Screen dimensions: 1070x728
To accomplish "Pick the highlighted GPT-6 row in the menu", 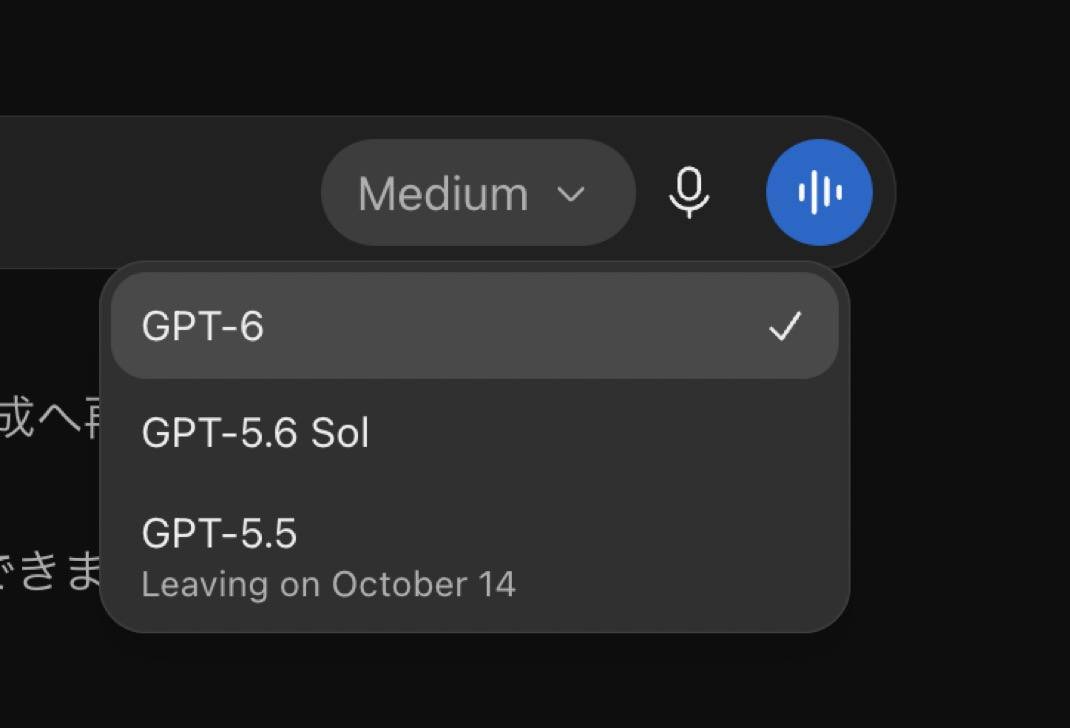I will click(x=474, y=325).
